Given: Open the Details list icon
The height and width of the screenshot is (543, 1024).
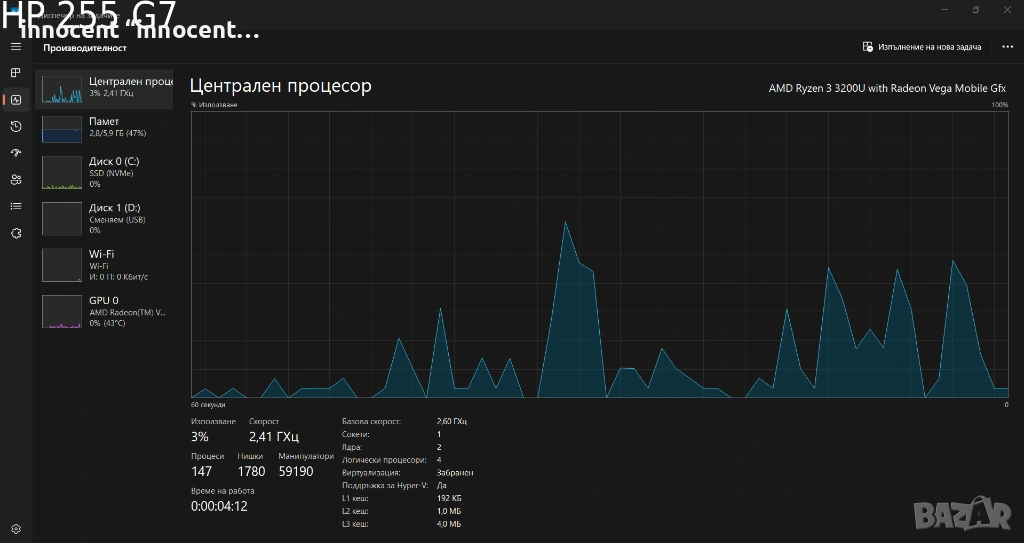Looking at the screenshot, I should pyautogui.click(x=15, y=206).
